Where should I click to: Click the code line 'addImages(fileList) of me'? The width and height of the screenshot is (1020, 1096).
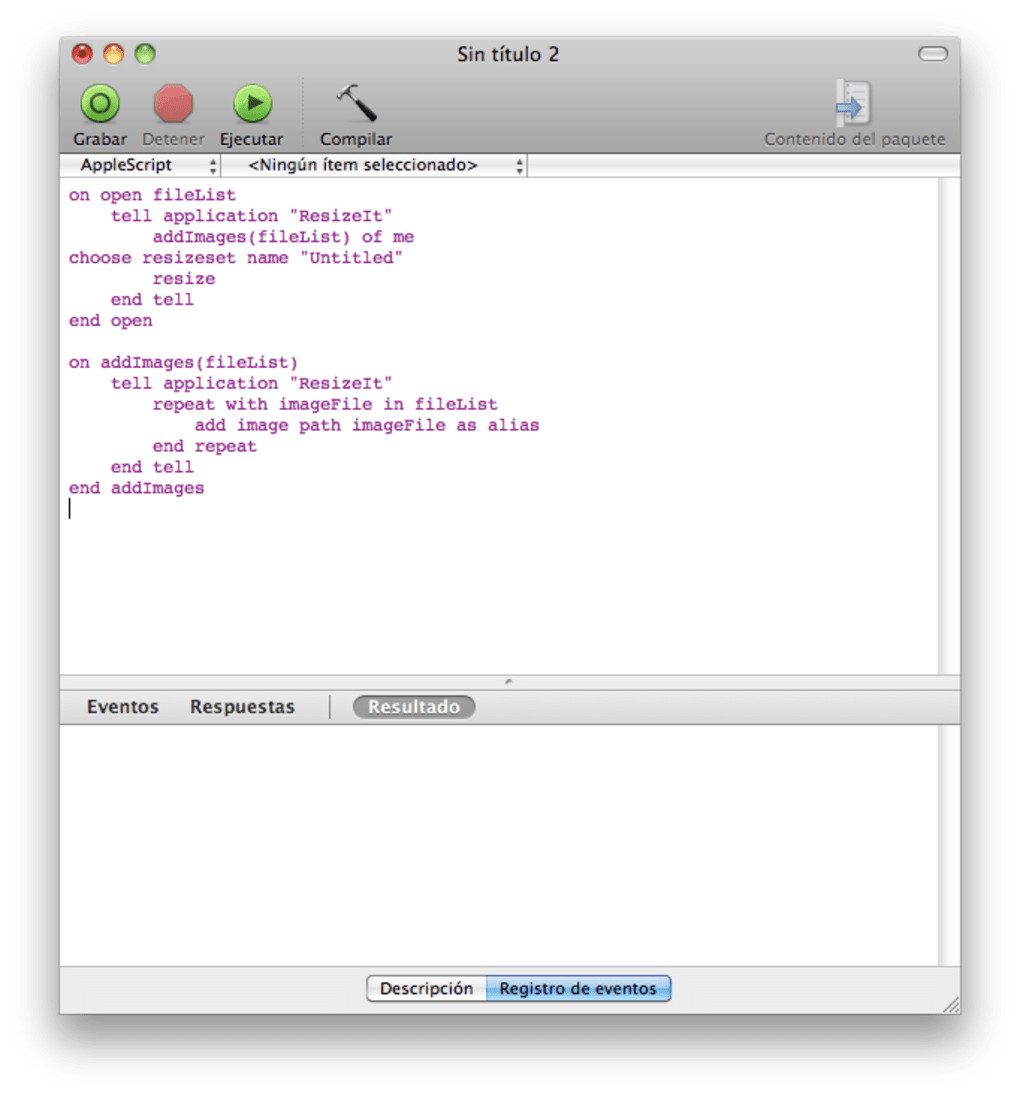coord(283,237)
